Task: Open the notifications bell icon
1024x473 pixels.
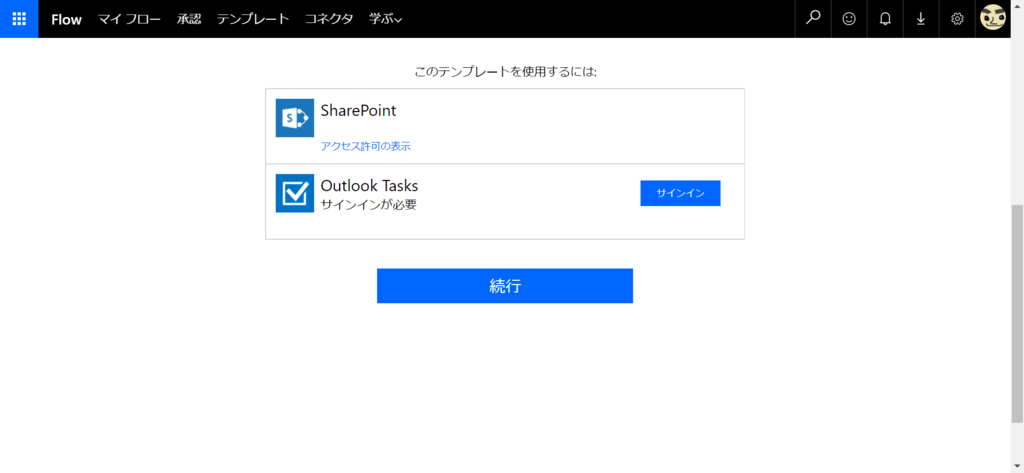Action: click(885, 19)
